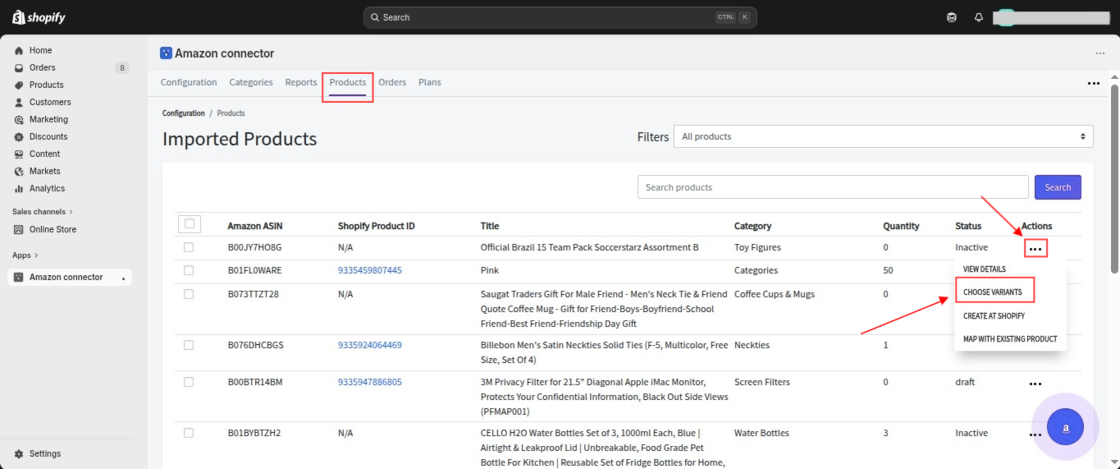Expand the Apps section
Screen dimensions: 1120x469
[25, 255]
